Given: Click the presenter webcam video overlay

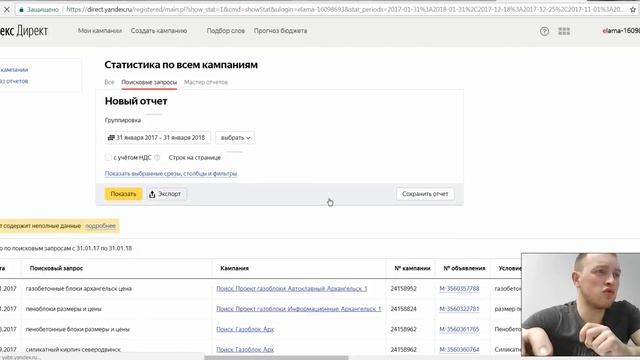Looking at the screenshot, I should (x=581, y=305).
